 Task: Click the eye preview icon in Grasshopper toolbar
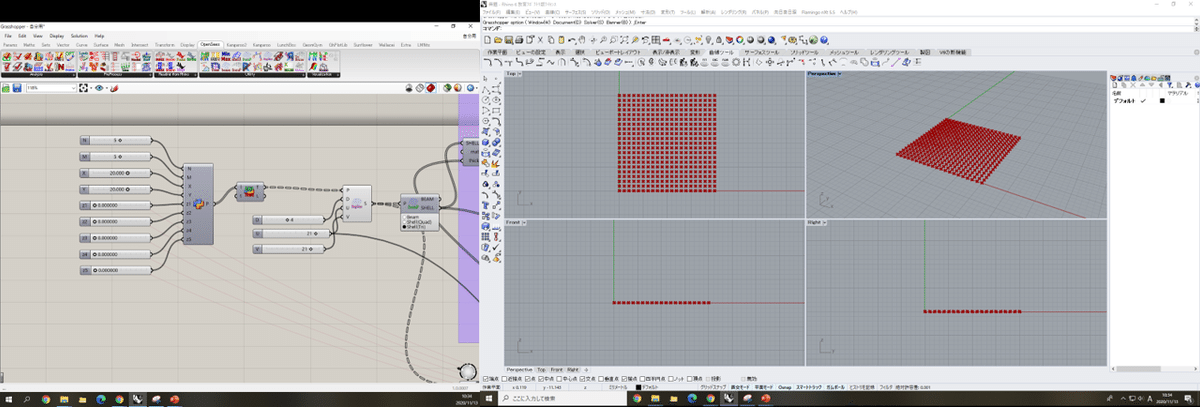[x=98, y=88]
